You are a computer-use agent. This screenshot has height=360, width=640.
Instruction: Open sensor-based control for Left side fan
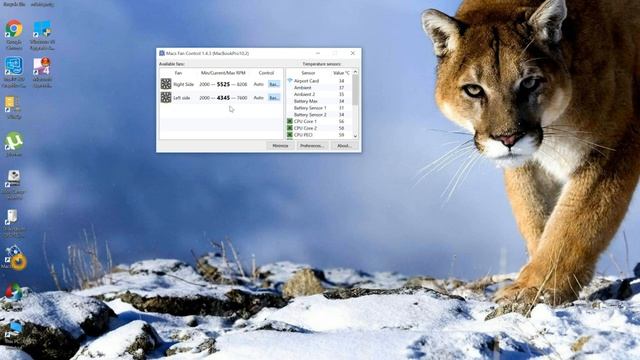[x=274, y=98]
